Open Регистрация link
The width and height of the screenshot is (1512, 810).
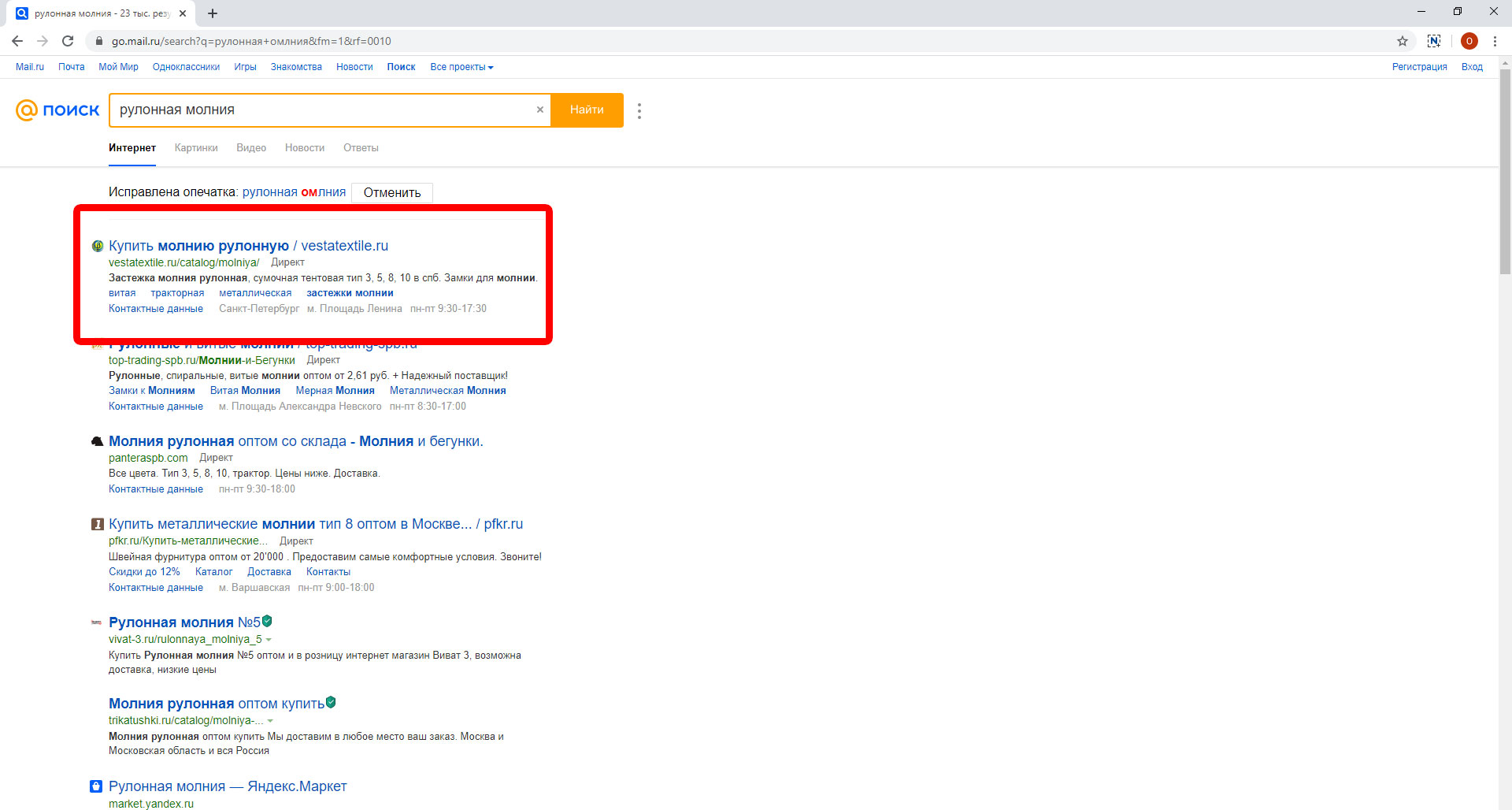(1419, 67)
